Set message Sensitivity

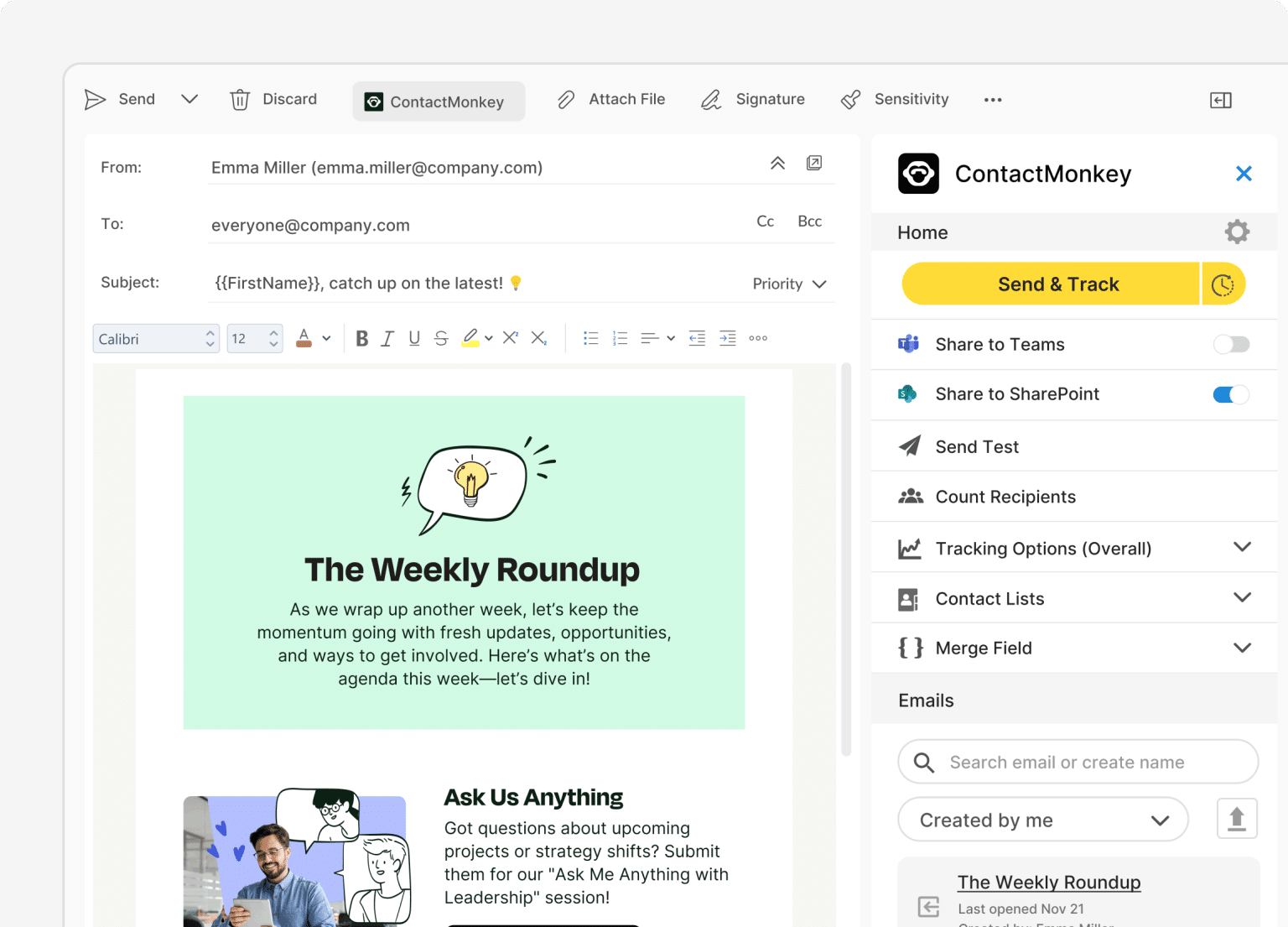coord(894,99)
